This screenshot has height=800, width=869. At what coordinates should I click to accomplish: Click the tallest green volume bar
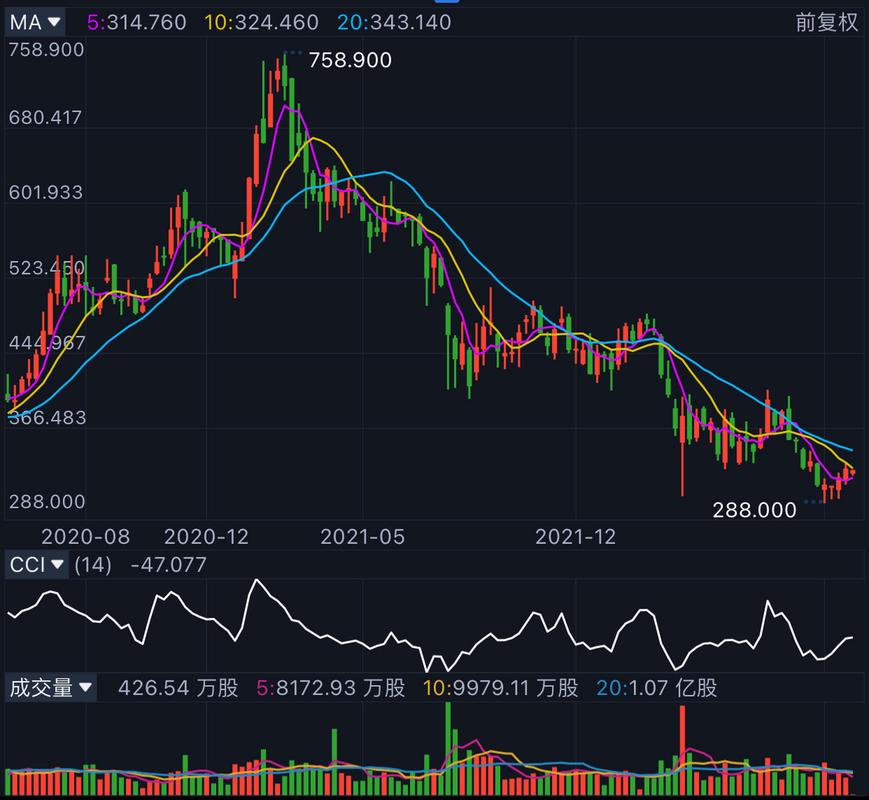(x=448, y=748)
